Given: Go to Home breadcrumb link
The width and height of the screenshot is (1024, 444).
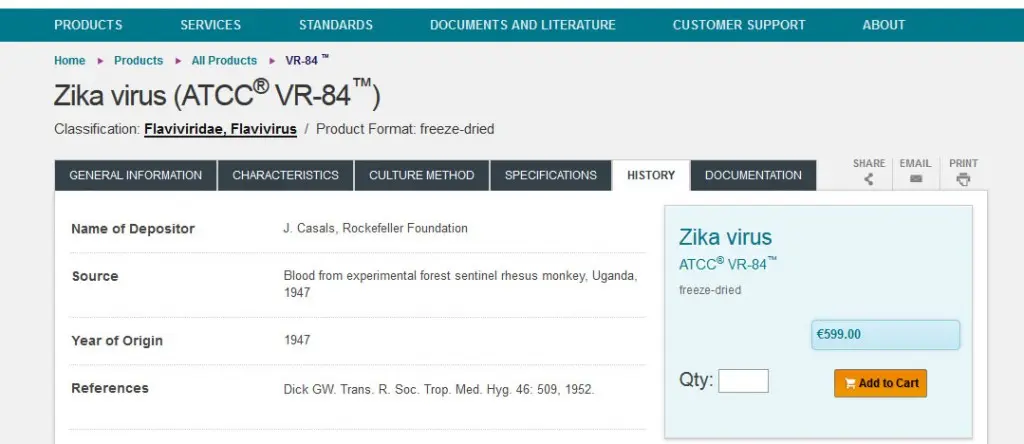Looking at the screenshot, I should (69, 60).
